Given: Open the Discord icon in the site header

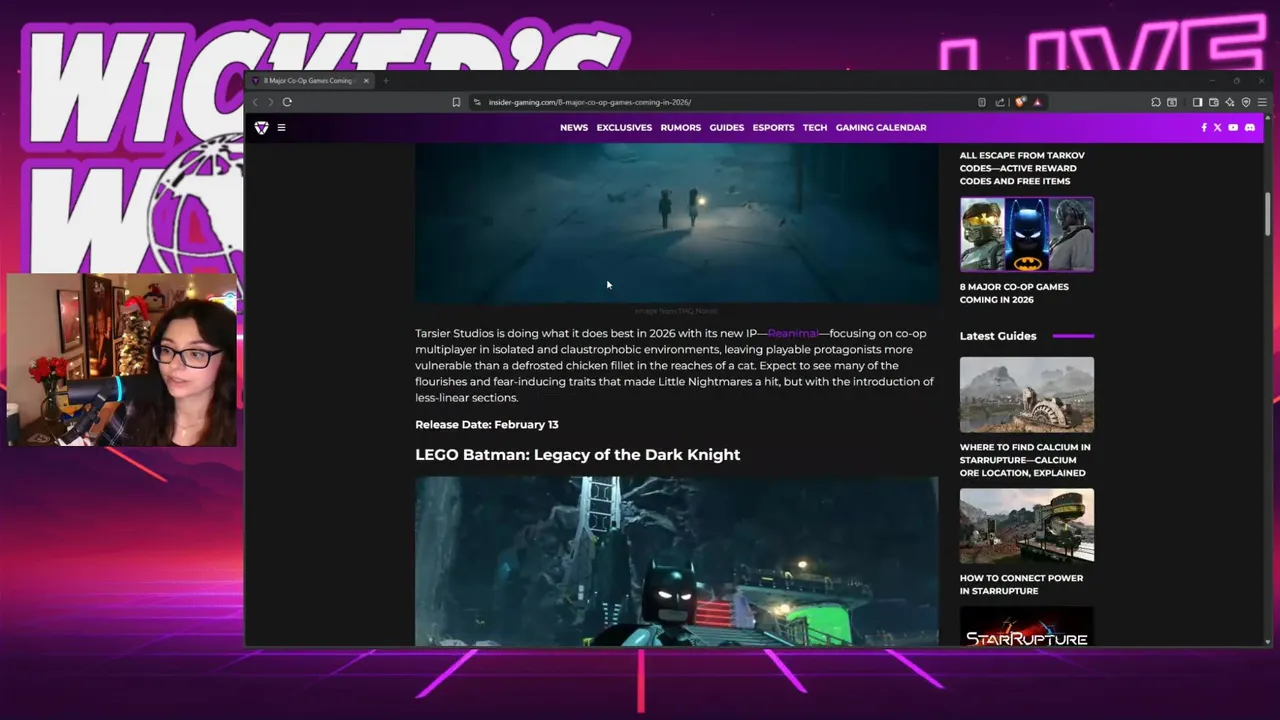Looking at the screenshot, I should click(x=1250, y=128).
